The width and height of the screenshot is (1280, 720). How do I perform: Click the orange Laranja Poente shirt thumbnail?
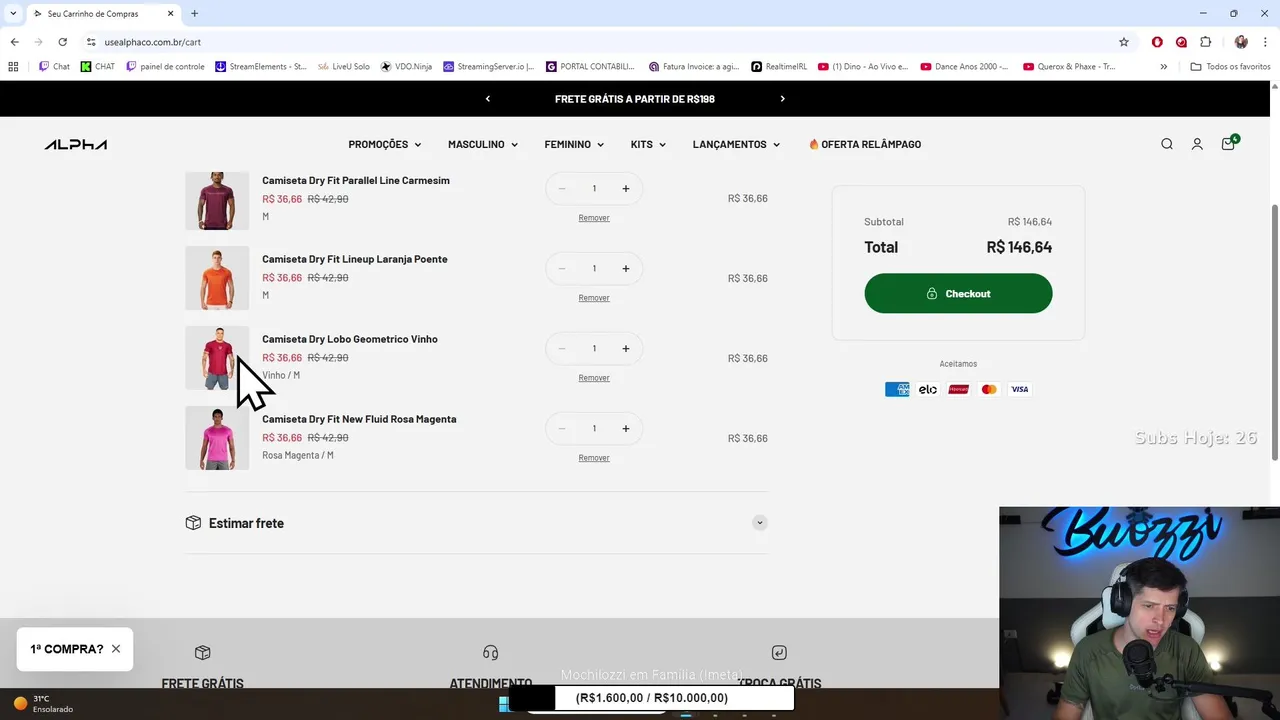[217, 278]
